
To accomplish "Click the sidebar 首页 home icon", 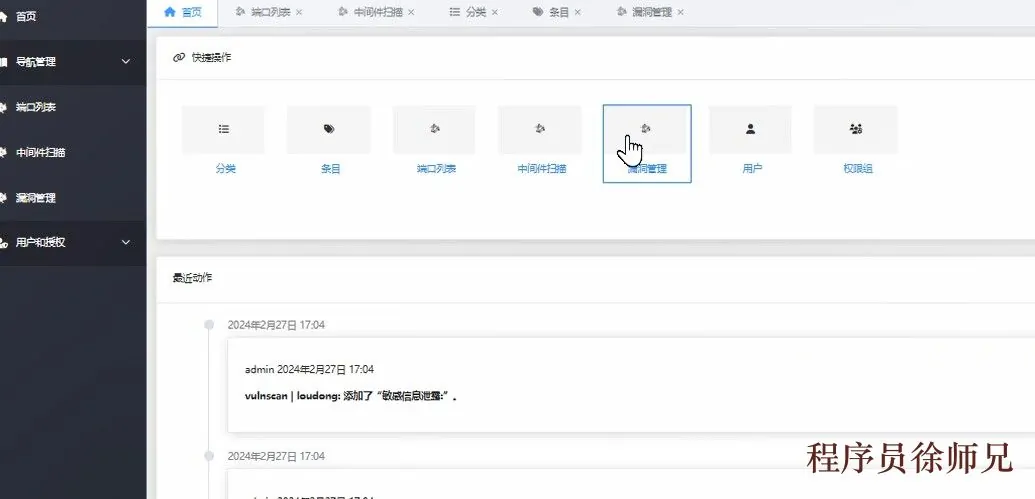I will pos(3,17).
